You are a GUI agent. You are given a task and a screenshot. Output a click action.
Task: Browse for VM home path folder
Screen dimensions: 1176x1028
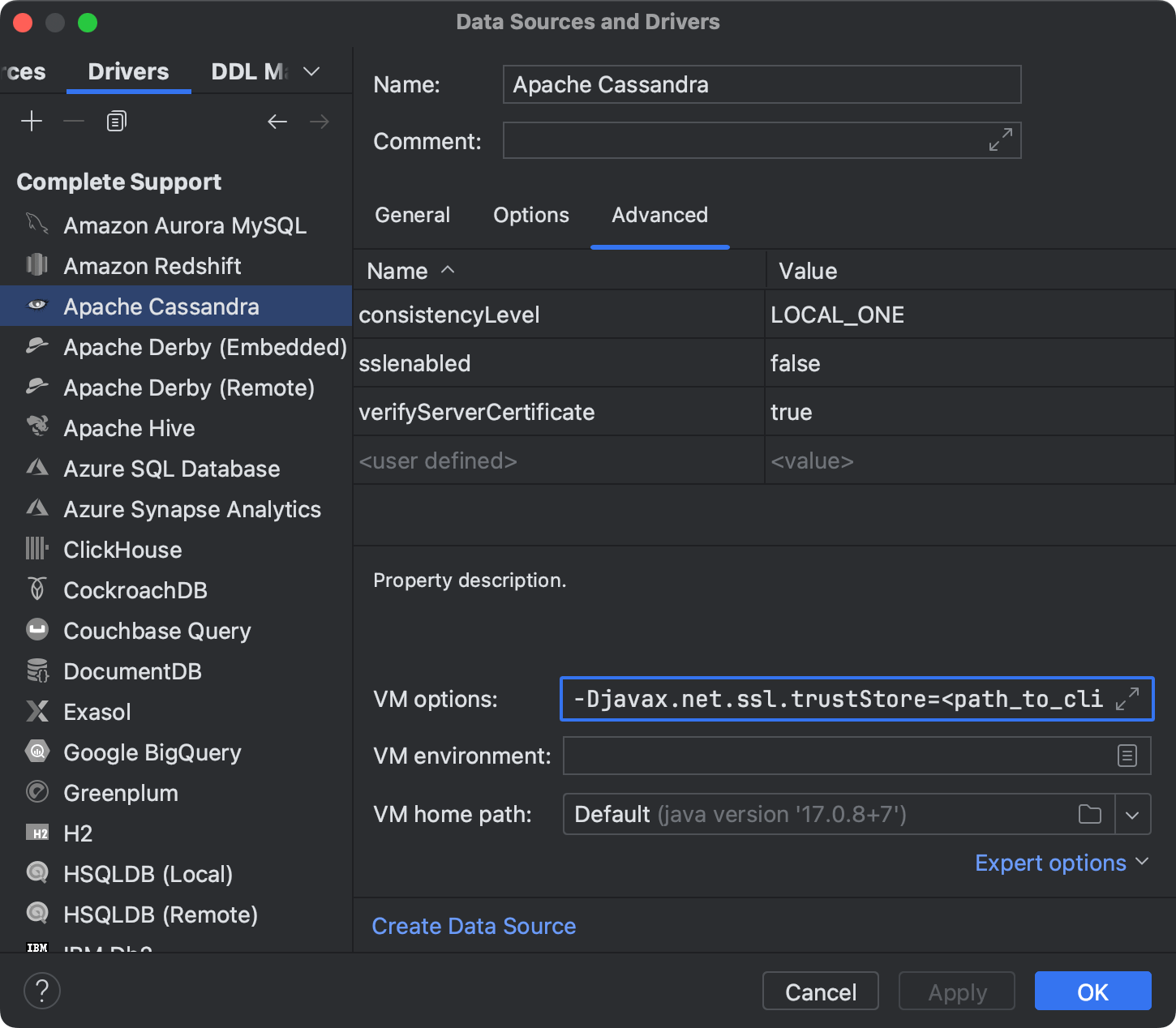click(1090, 814)
